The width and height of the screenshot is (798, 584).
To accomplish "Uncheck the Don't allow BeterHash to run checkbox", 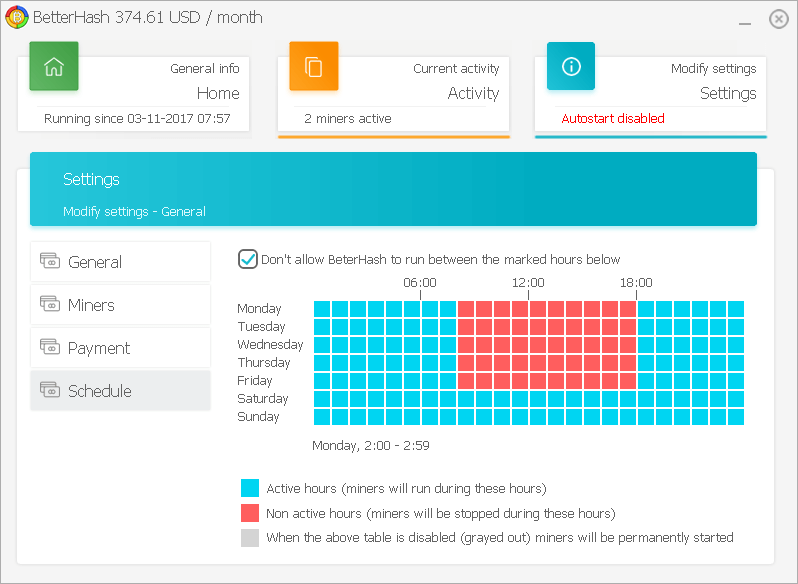I will [248, 259].
